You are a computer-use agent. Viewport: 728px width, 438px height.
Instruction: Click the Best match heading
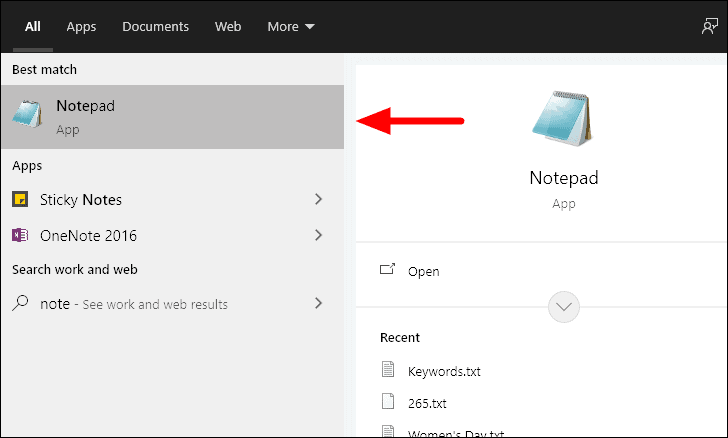[x=45, y=70]
